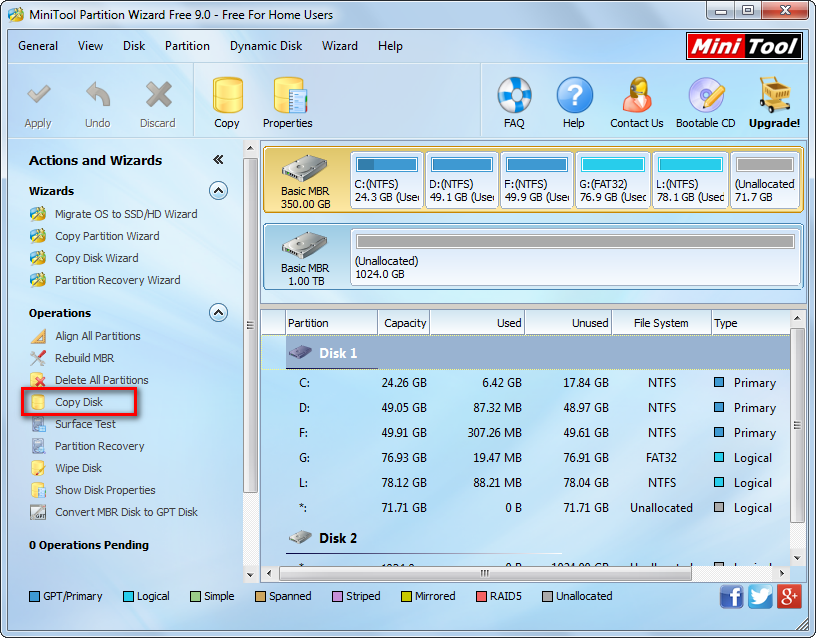This screenshot has height=638, width=816.
Task: Select F:(NTFS) partition in disk map
Action: (537, 180)
